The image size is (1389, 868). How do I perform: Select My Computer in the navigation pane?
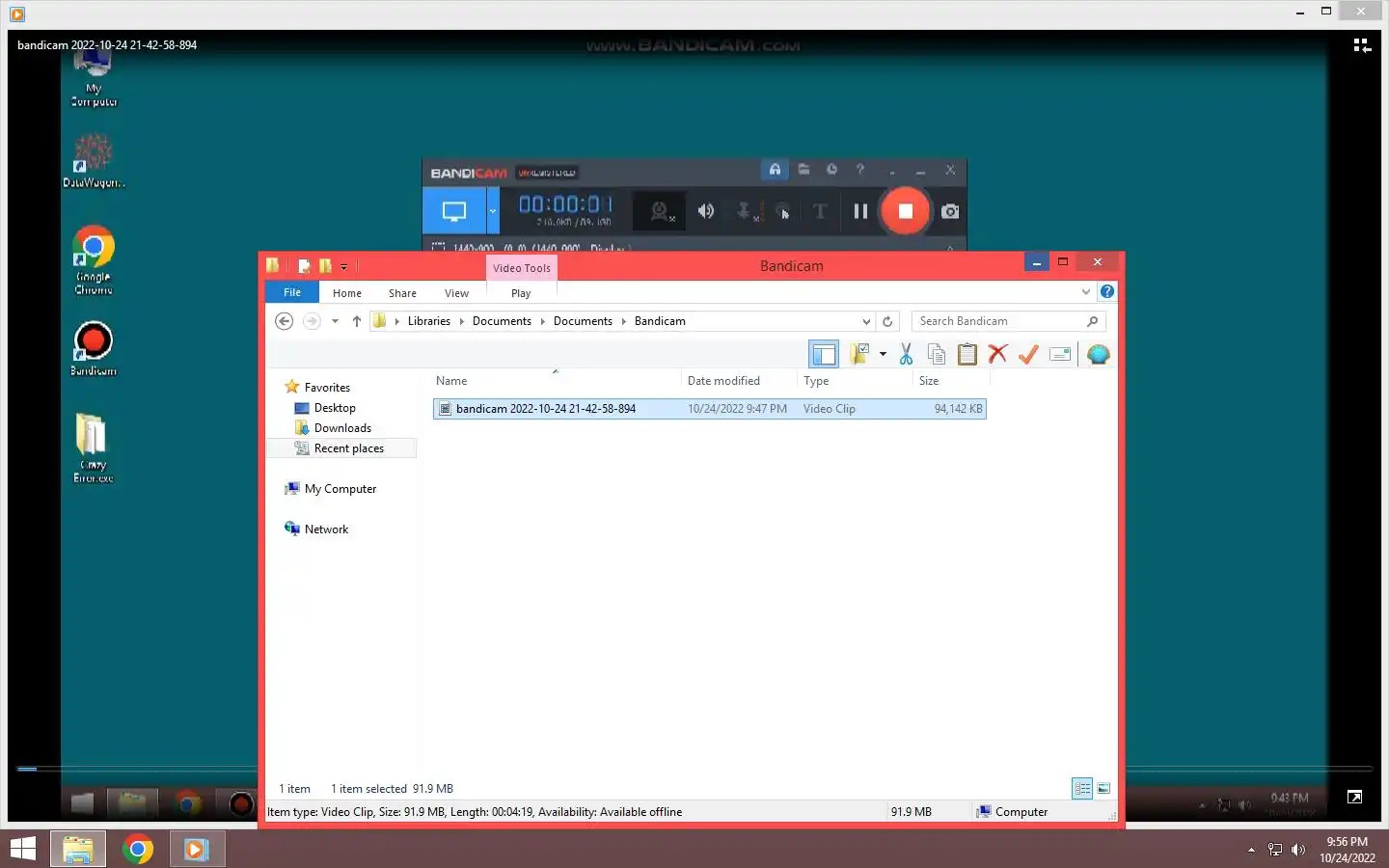pos(340,489)
